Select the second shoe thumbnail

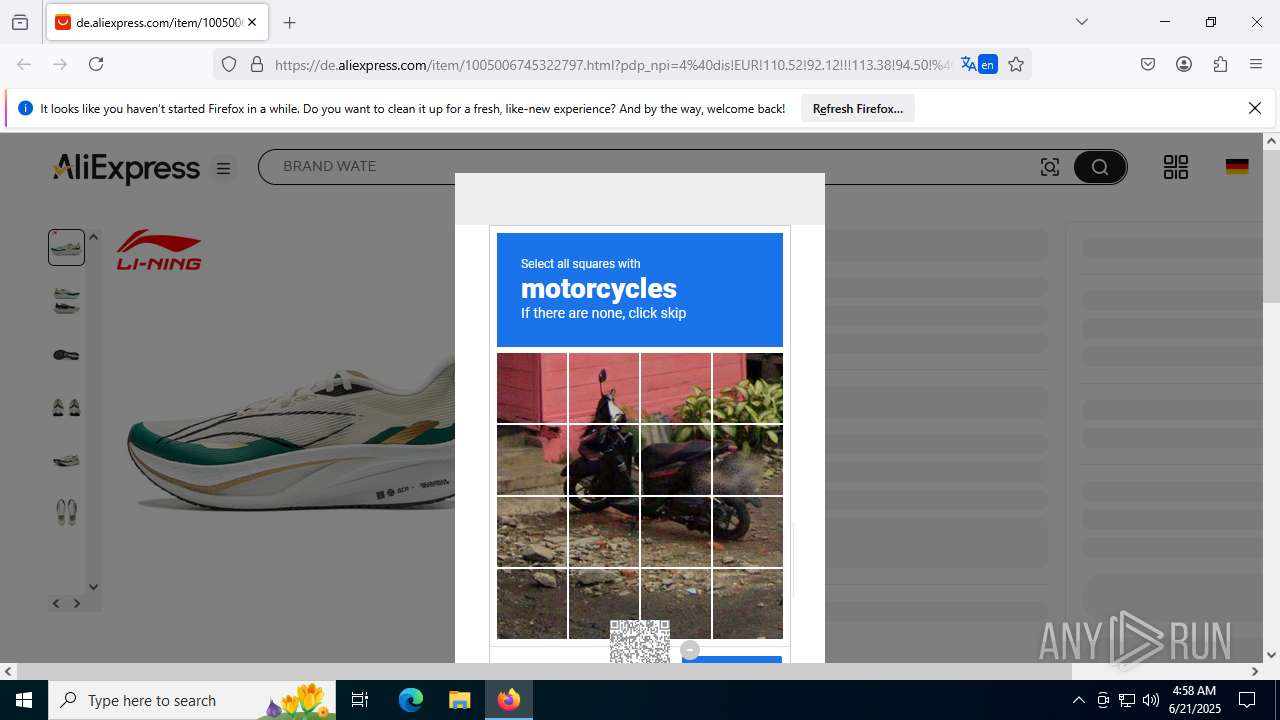coord(67,301)
